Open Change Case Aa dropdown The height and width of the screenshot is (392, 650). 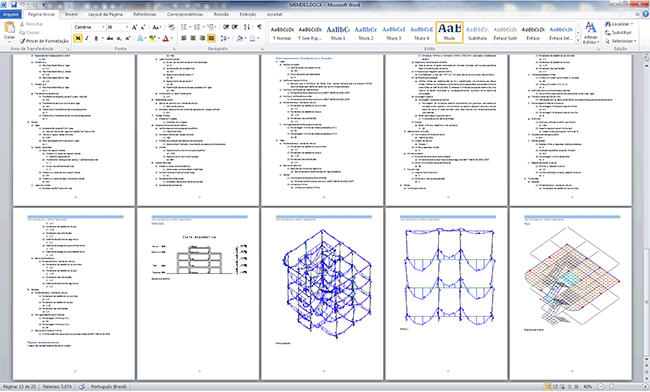[x=156, y=27]
